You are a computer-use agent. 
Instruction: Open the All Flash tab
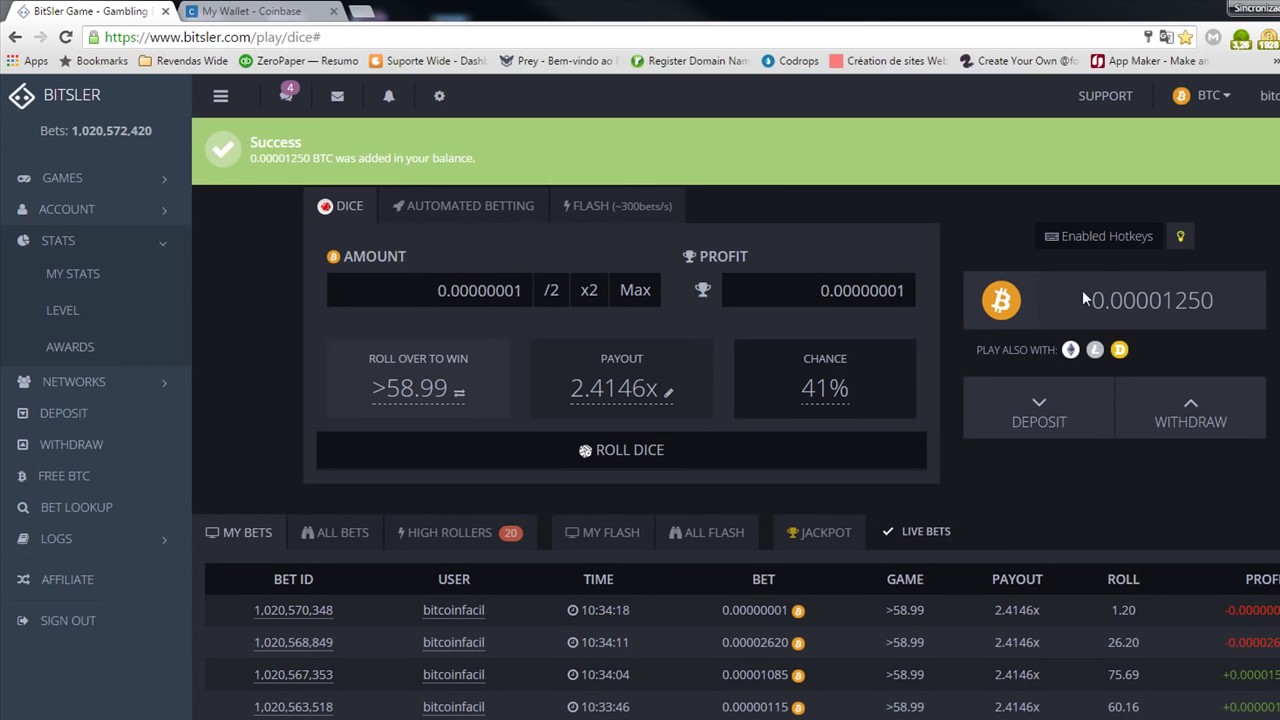point(707,533)
